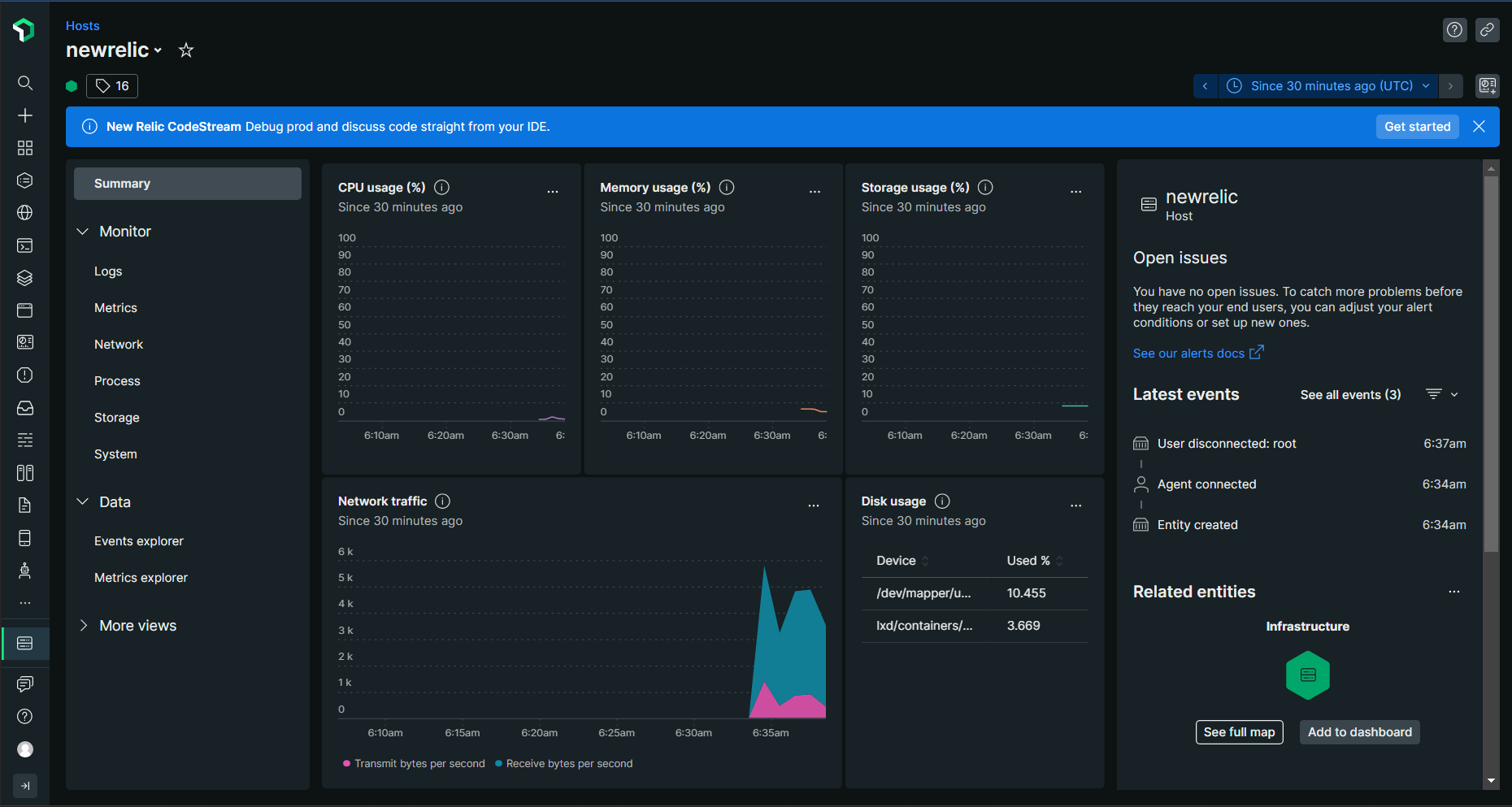
Task: Click Storage usage info icon
Action: tap(985, 188)
